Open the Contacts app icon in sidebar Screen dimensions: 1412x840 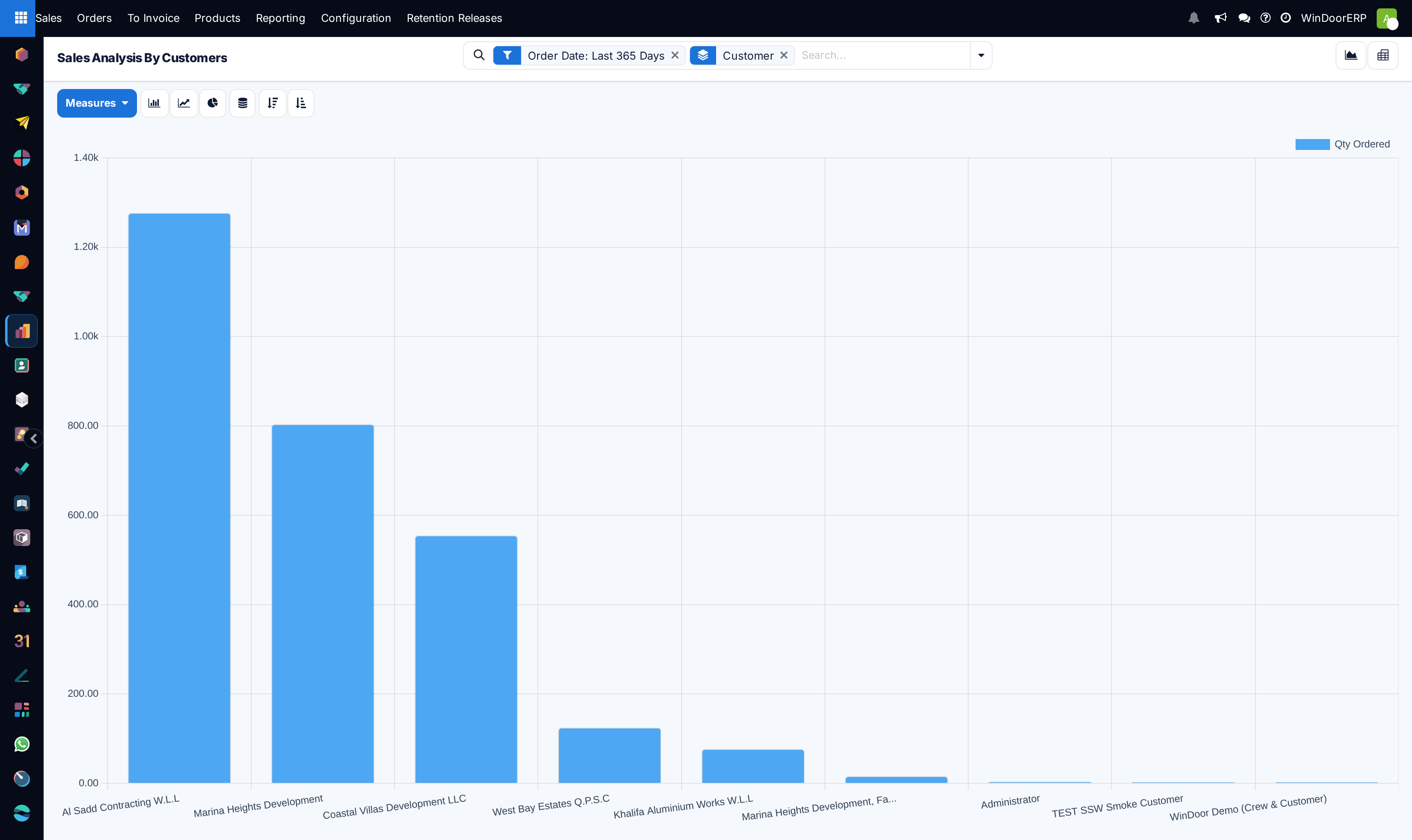(21, 366)
